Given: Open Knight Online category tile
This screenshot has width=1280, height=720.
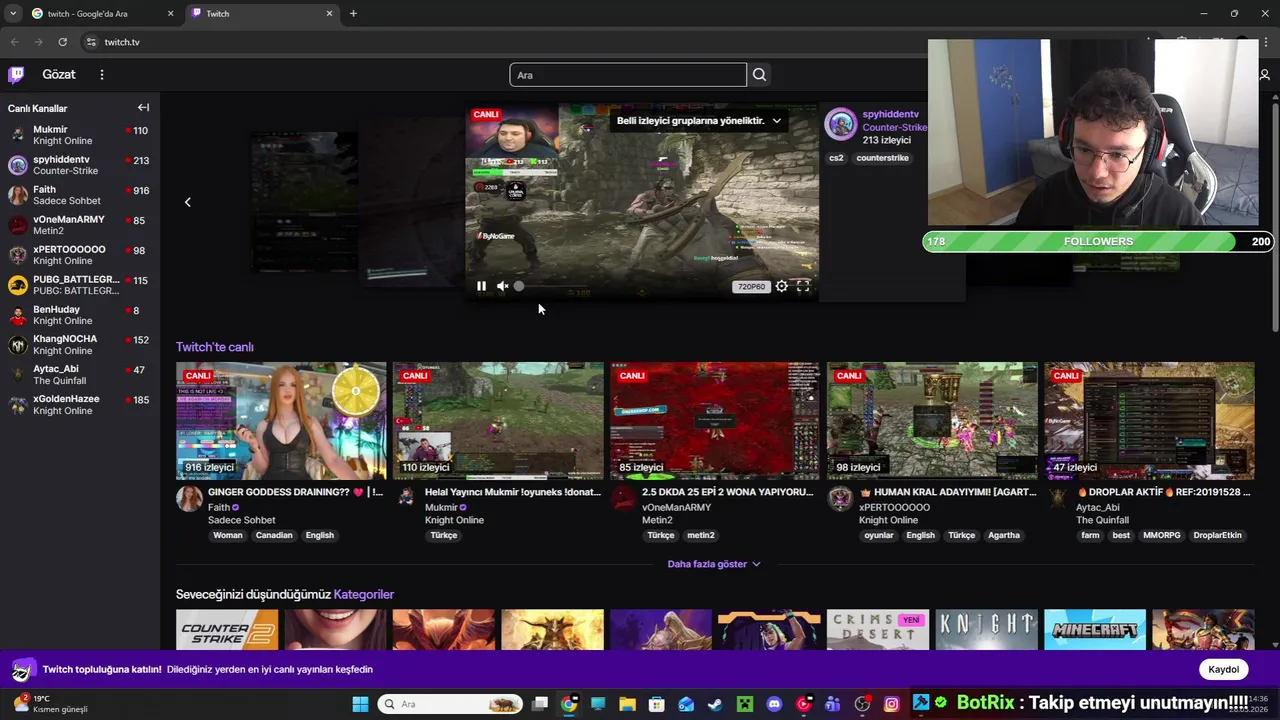Looking at the screenshot, I should click(x=986, y=630).
